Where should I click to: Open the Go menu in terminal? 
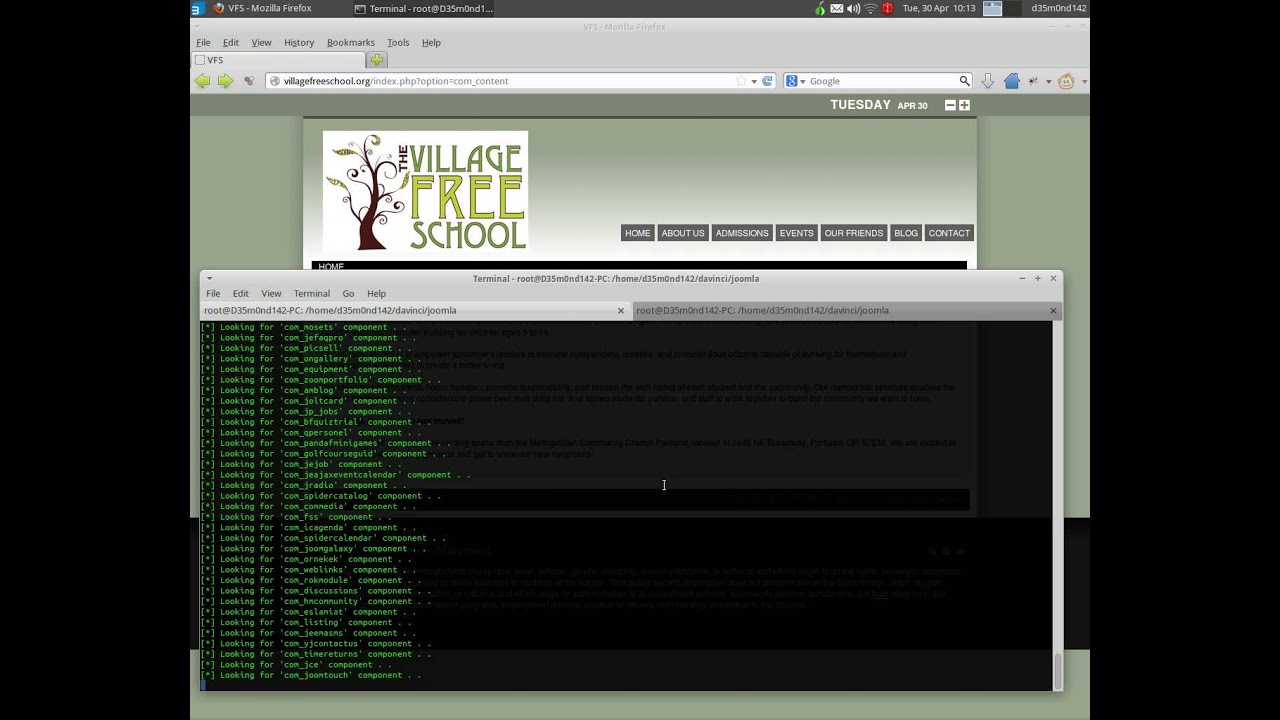click(348, 293)
